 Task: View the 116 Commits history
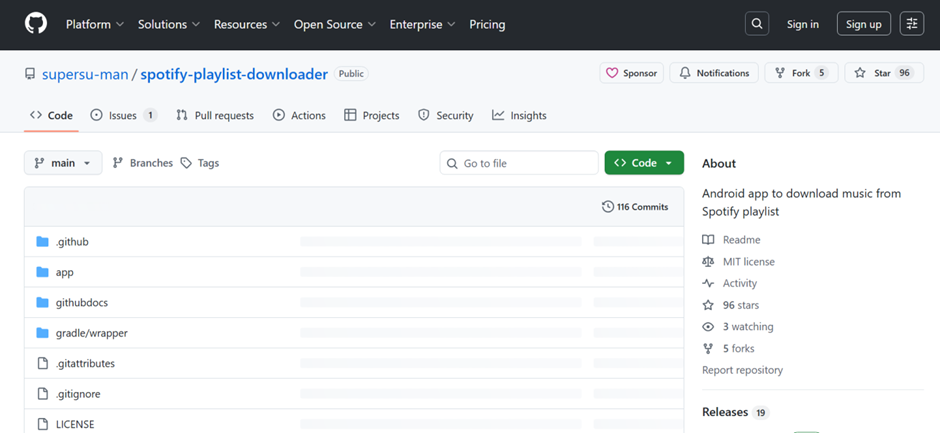pos(635,207)
